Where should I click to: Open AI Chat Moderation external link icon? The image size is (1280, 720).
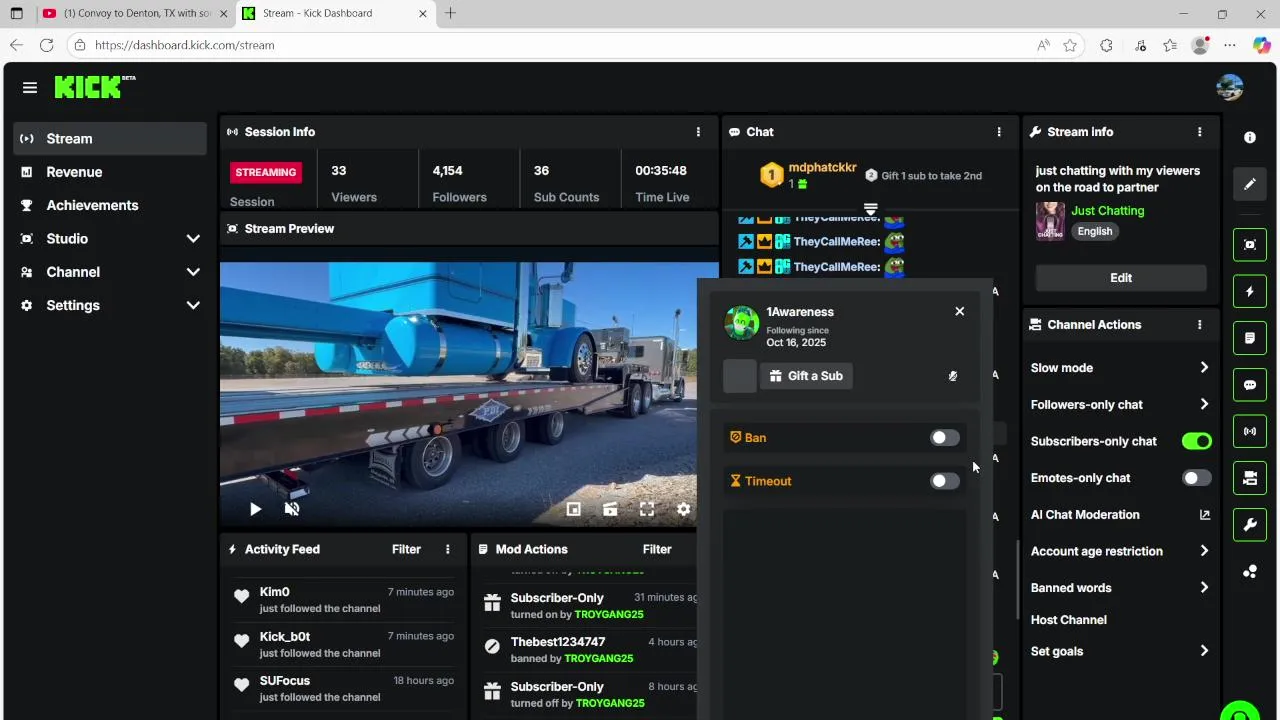click(x=1204, y=515)
